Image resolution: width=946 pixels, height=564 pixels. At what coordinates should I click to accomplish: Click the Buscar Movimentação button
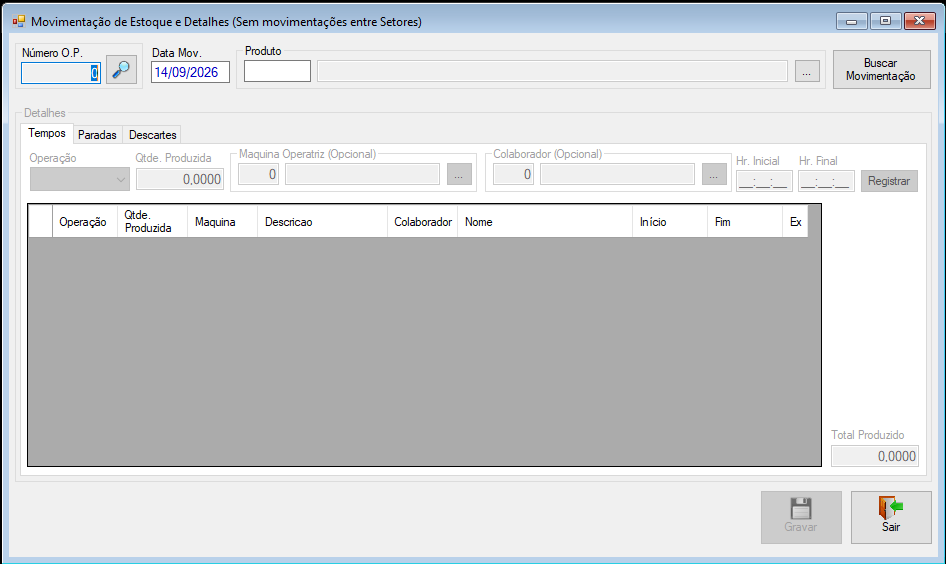click(x=881, y=69)
